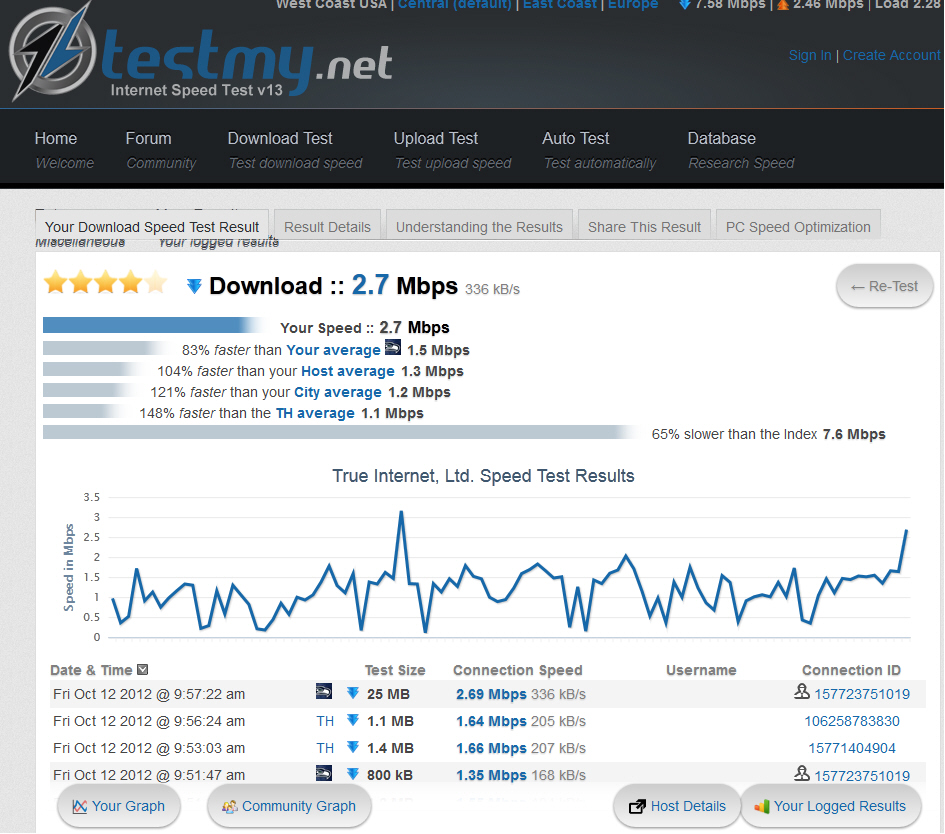Screen dimensions: 945x834
Task: Click the Test Size column header
Action: pos(395,670)
